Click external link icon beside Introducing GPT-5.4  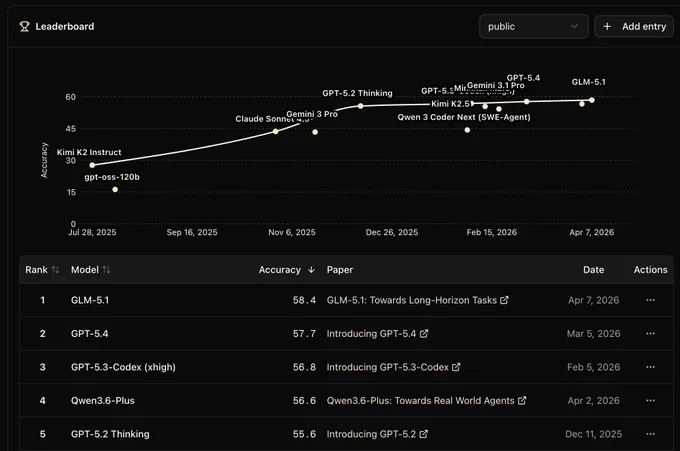coord(424,333)
